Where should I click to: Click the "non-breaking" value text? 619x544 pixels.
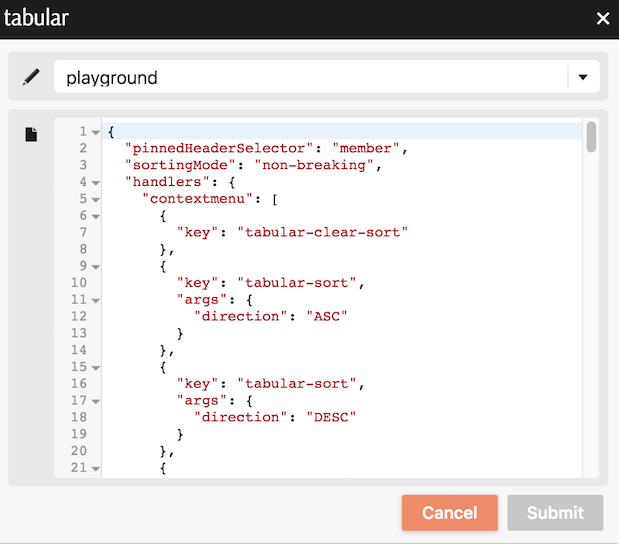pyautogui.click(x=314, y=165)
